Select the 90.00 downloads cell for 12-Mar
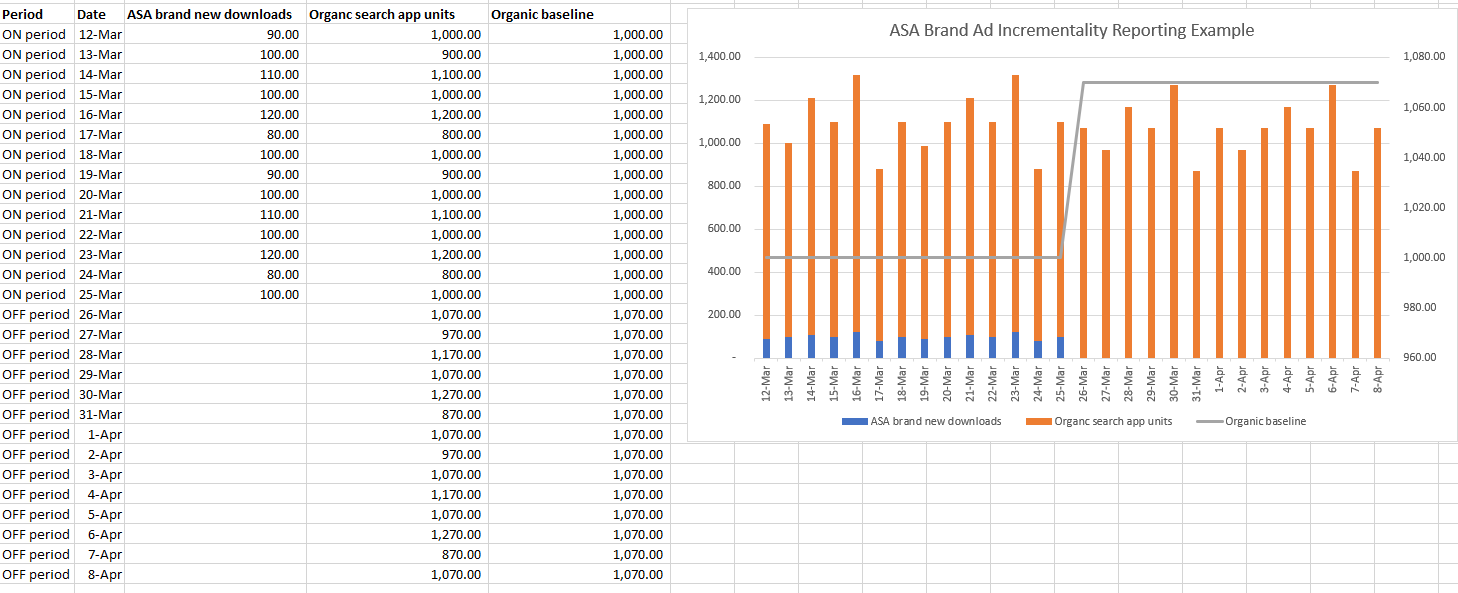The height and width of the screenshot is (593, 1458). point(215,34)
